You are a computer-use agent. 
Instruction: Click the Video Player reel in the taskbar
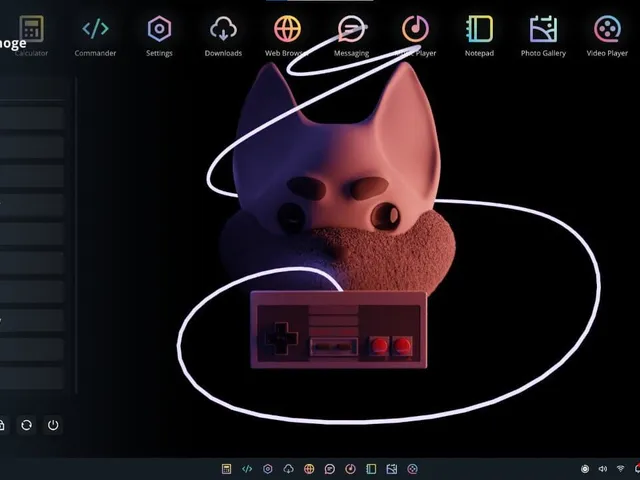(412, 469)
